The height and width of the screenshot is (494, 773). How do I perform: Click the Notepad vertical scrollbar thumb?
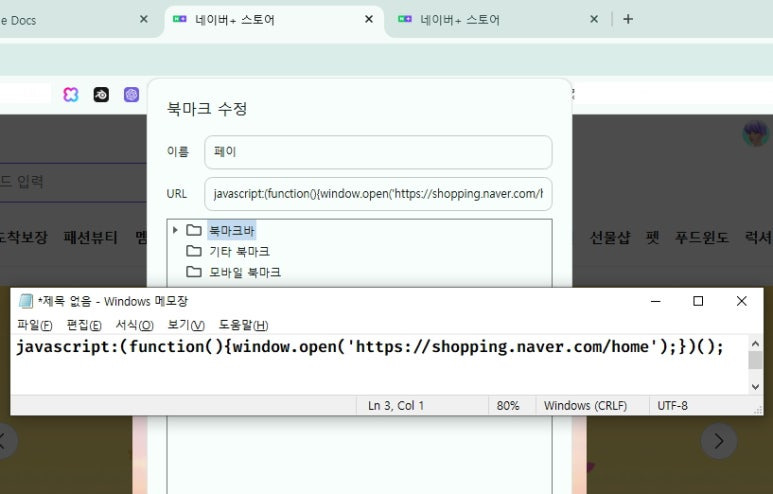point(755,360)
